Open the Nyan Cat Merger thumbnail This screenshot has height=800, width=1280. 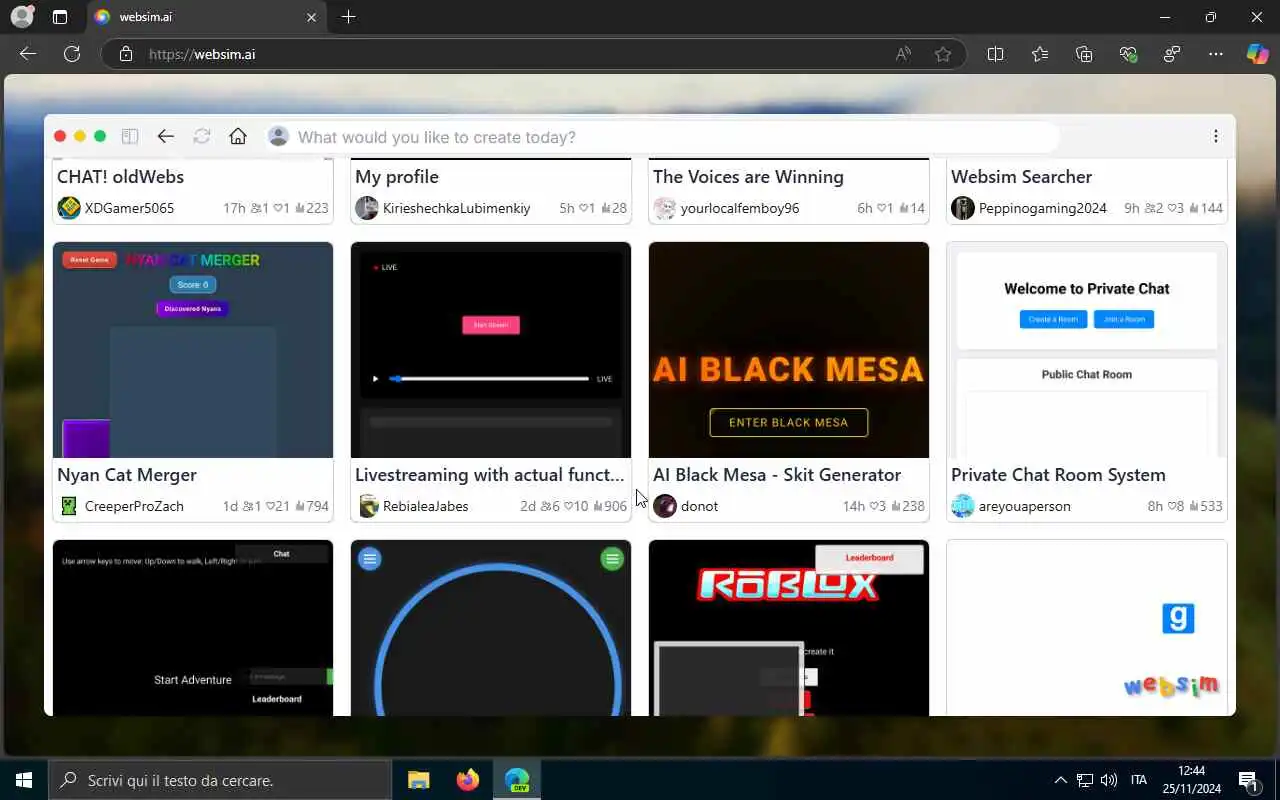point(193,350)
